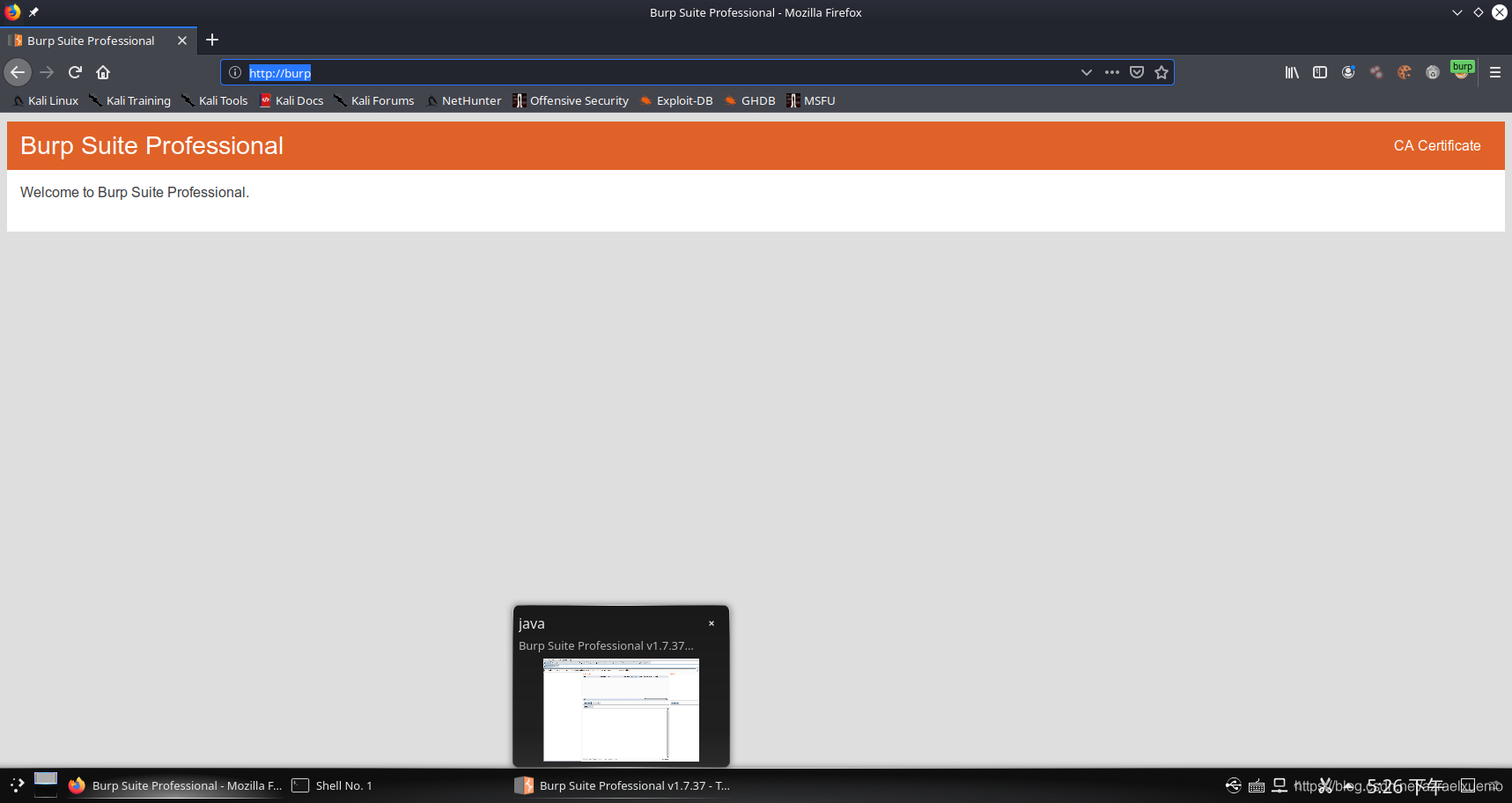Click the forward navigation arrow

(x=47, y=72)
